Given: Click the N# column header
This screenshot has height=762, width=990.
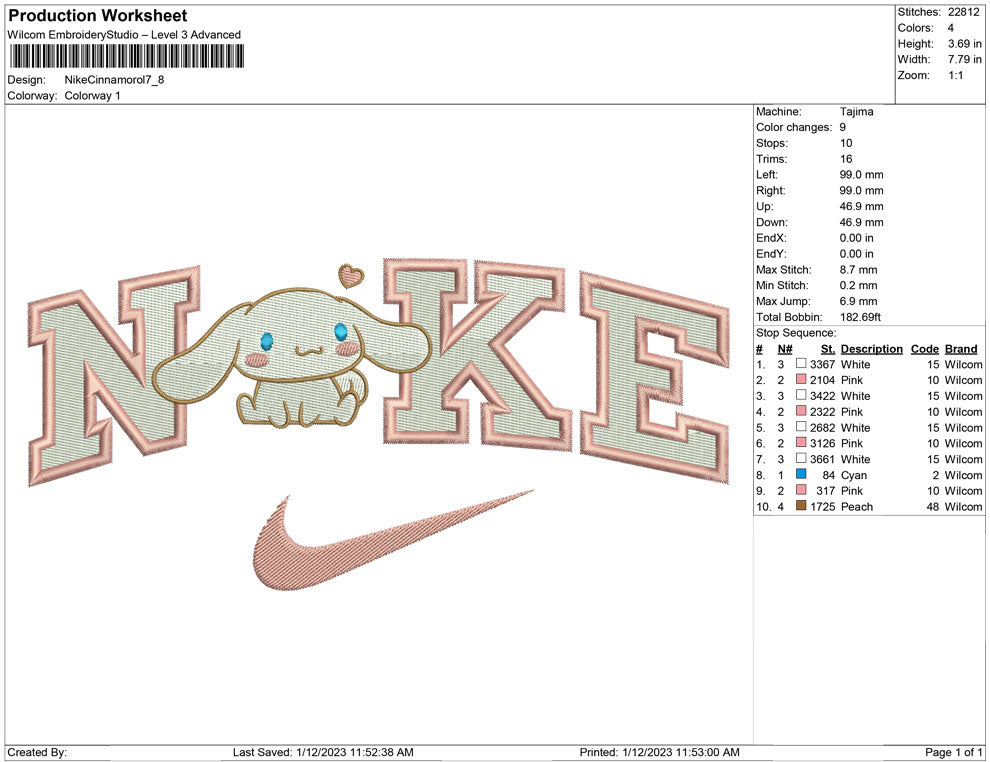Looking at the screenshot, I should click(785, 349).
